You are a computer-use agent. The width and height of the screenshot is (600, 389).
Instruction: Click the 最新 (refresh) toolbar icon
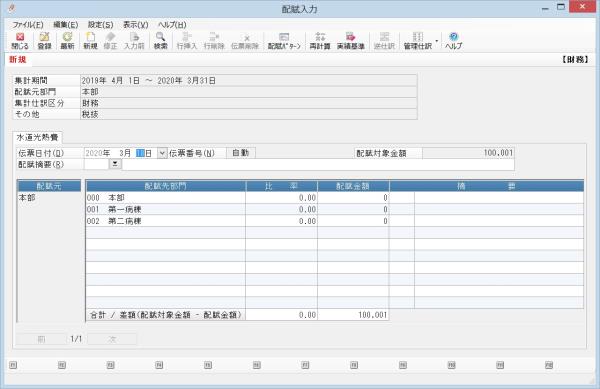tap(67, 41)
